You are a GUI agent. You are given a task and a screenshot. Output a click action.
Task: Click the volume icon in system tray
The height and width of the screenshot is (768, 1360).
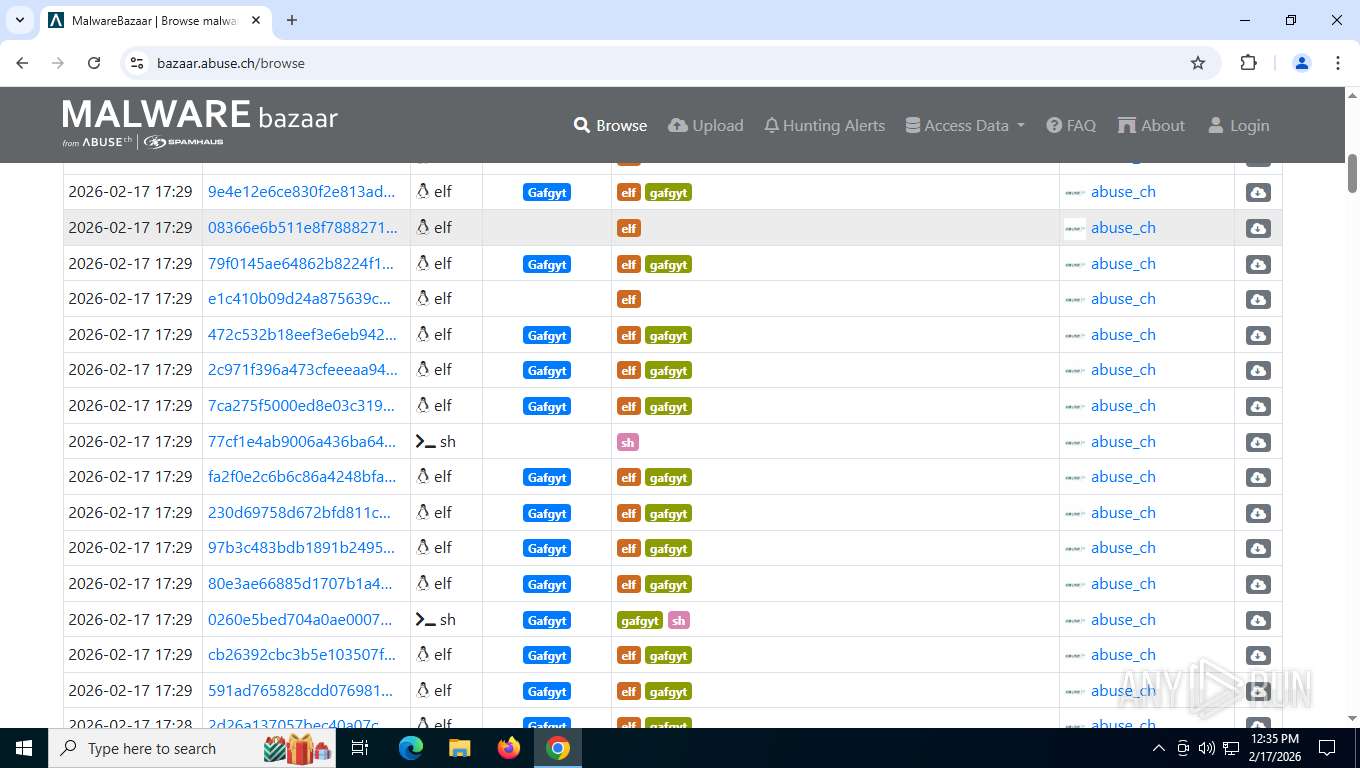[1206, 748]
